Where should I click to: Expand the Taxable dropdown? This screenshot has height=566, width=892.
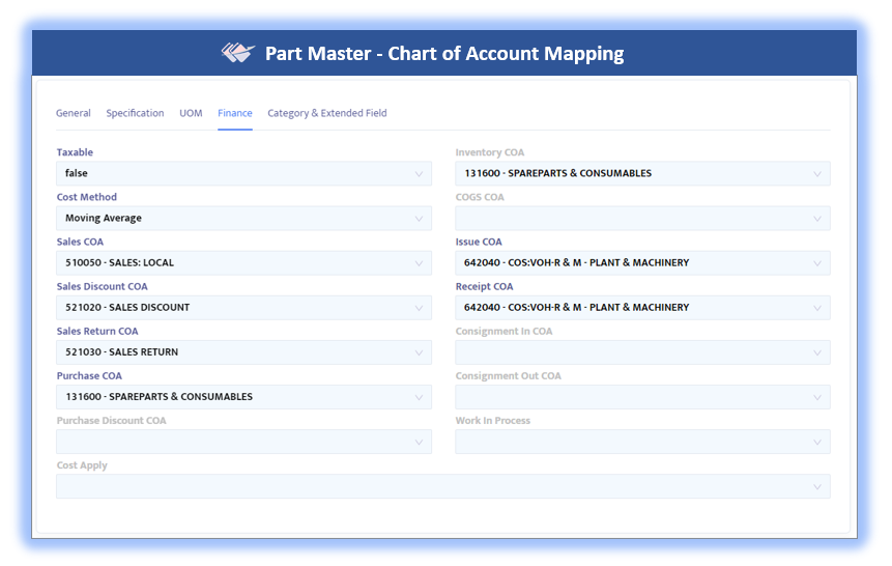tap(243, 174)
